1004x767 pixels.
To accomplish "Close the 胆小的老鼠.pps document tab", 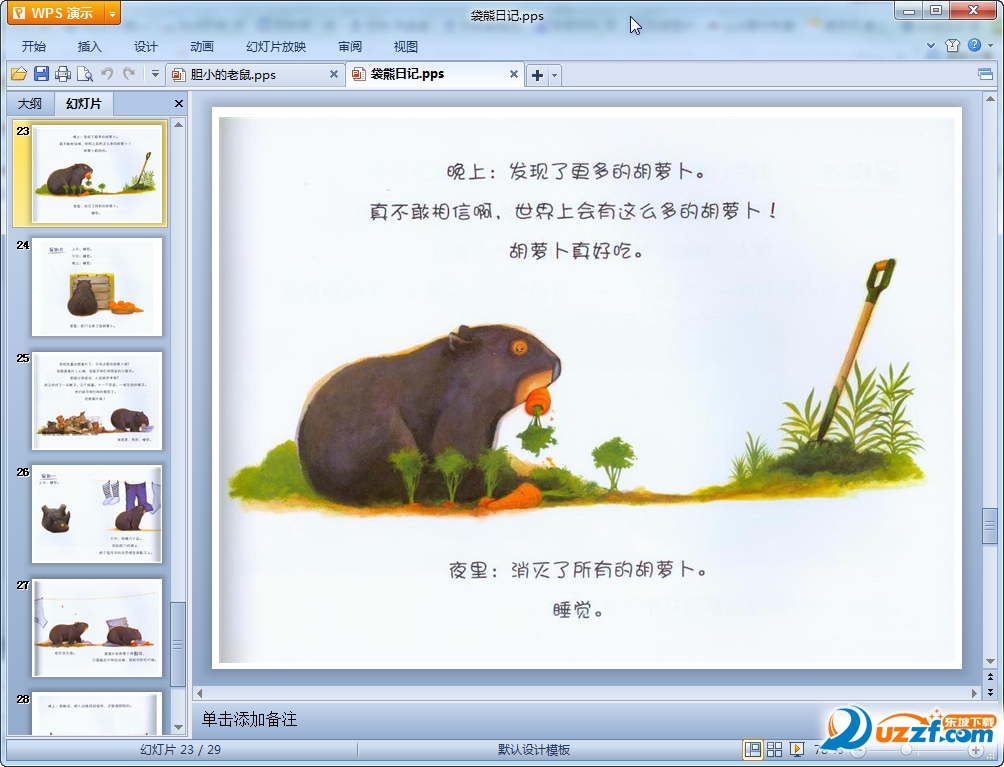I will 334,74.
